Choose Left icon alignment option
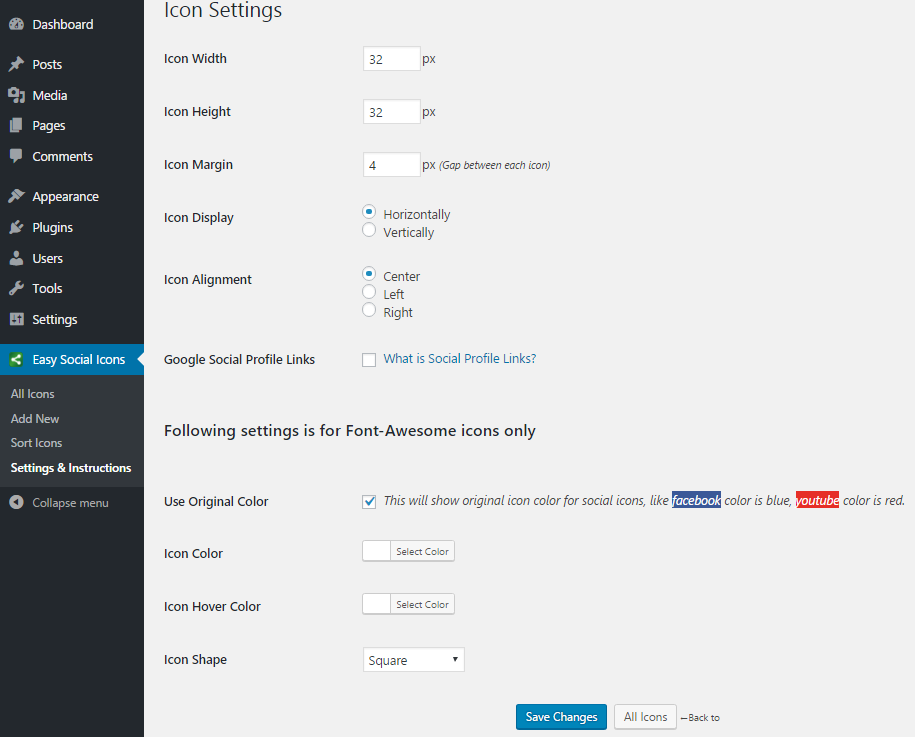The width and height of the screenshot is (915, 737). pos(369,292)
